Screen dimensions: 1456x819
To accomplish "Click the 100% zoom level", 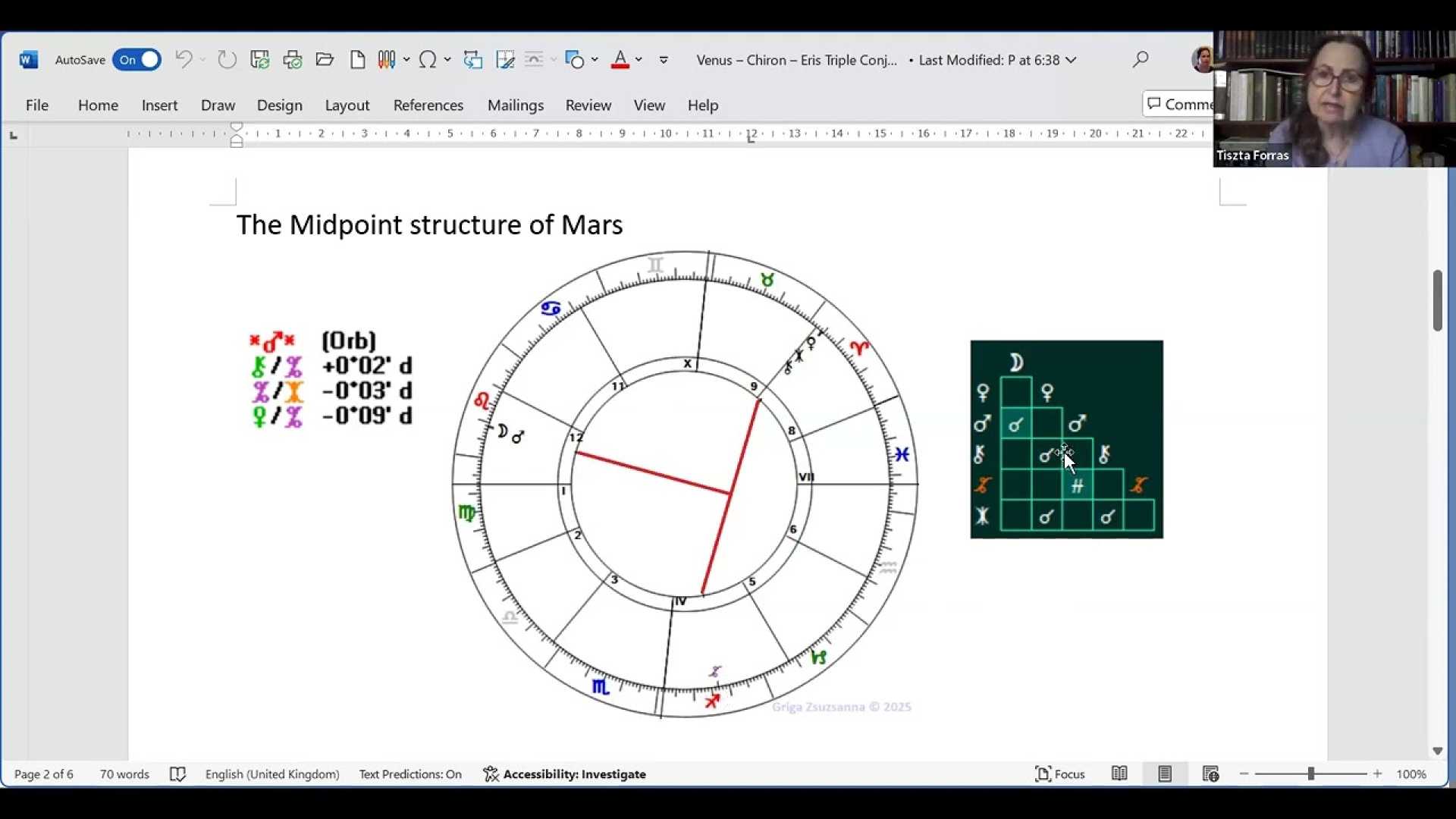I will [x=1411, y=774].
